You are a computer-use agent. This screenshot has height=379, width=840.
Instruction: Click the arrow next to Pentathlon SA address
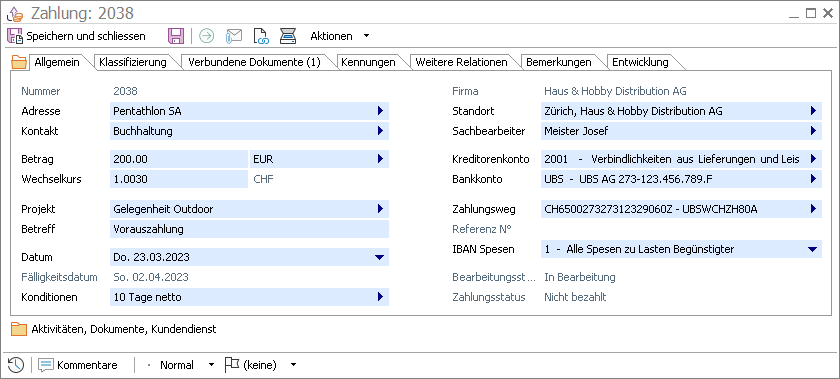pos(380,111)
